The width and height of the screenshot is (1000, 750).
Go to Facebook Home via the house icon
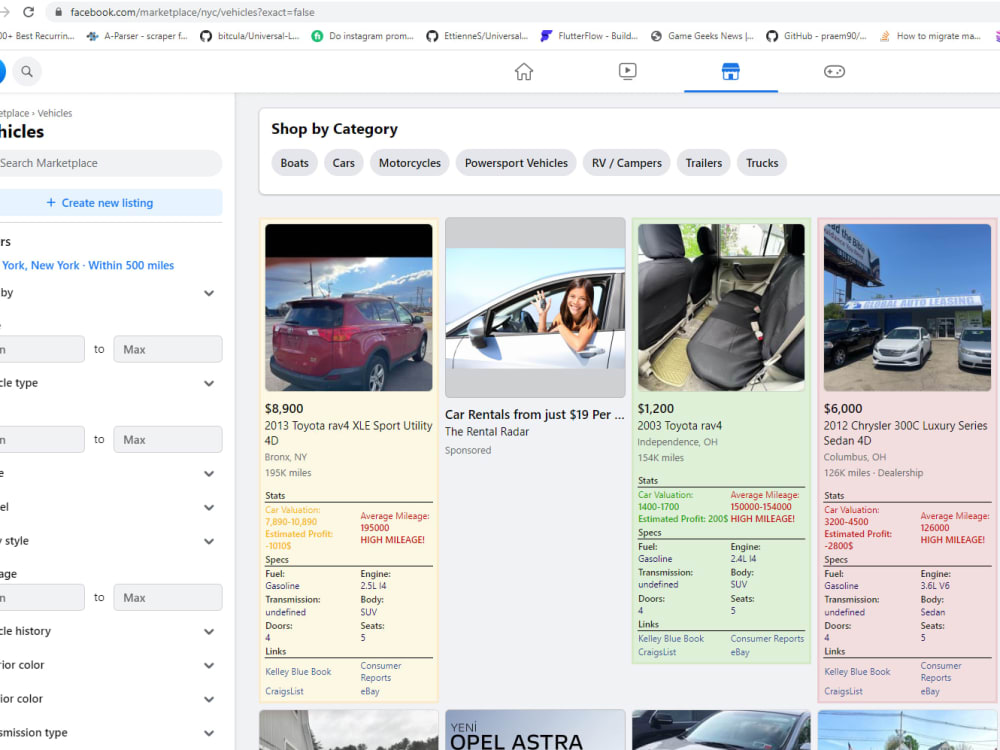(524, 71)
